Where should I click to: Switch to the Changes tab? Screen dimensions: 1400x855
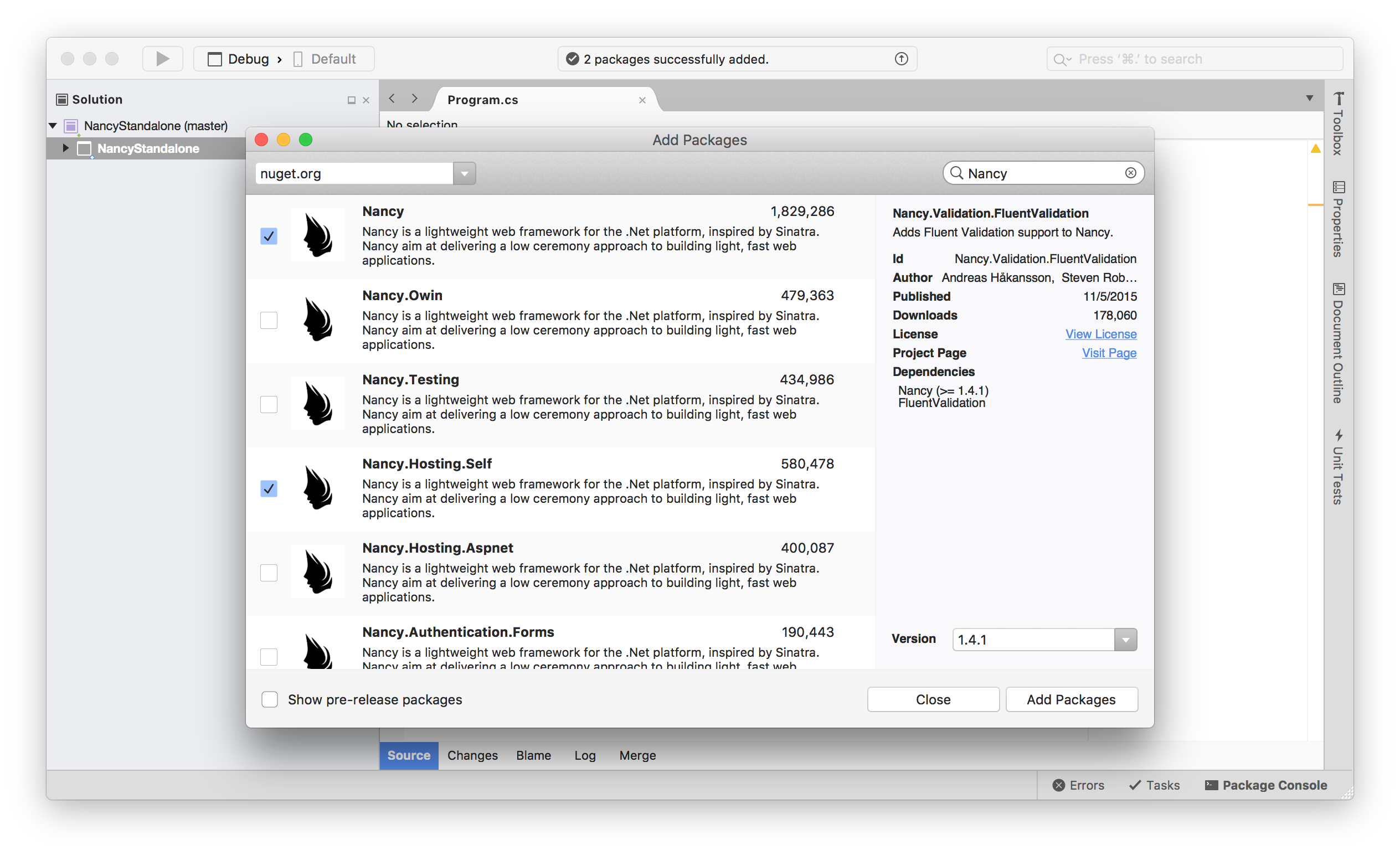472,756
